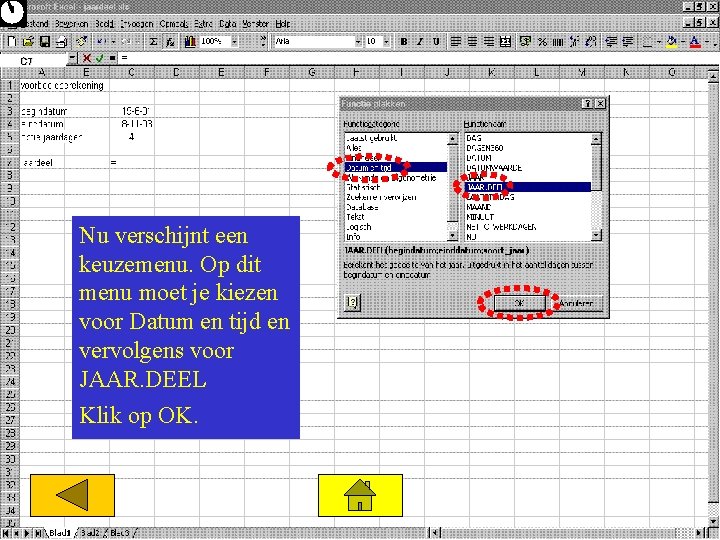Switch to the Blad3 sheet tab
Screen dimensions: 720x540
pyautogui.click(x=119, y=533)
